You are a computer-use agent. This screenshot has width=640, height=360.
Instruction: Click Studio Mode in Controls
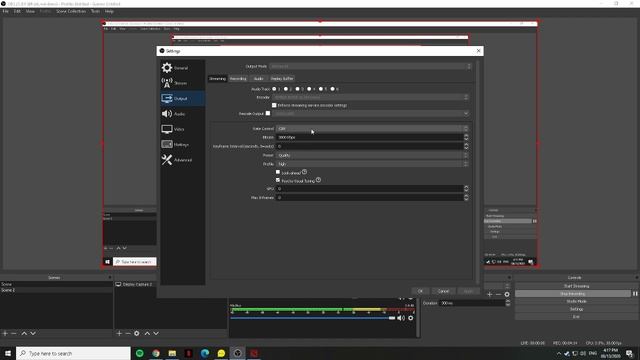tap(576, 301)
